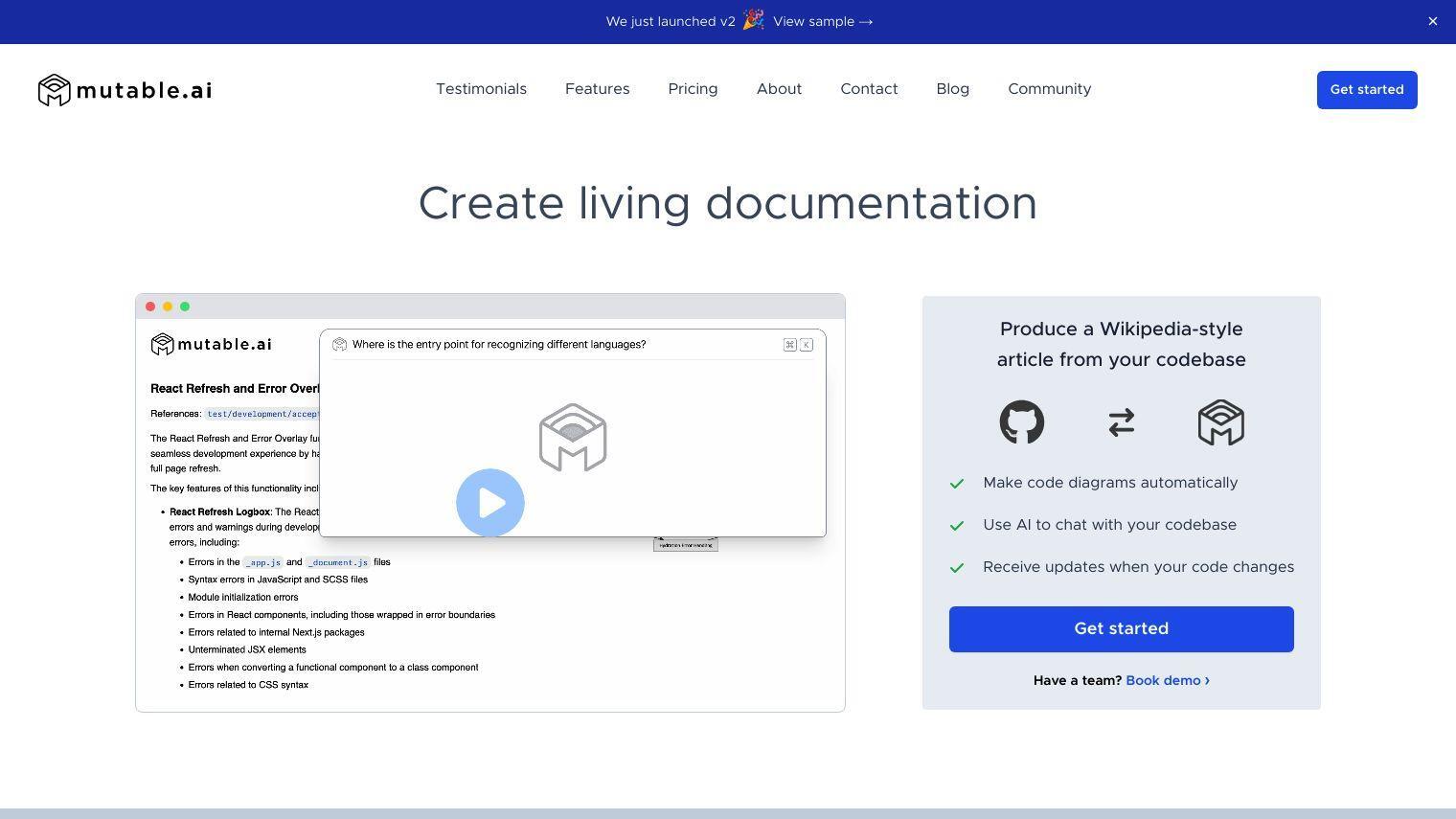Click the _app.js code tag
This screenshot has height=819, width=1456.
point(262,562)
